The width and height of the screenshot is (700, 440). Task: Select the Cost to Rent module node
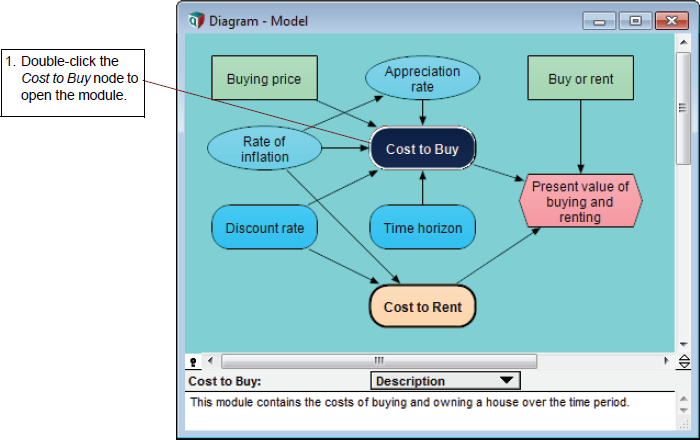point(422,307)
